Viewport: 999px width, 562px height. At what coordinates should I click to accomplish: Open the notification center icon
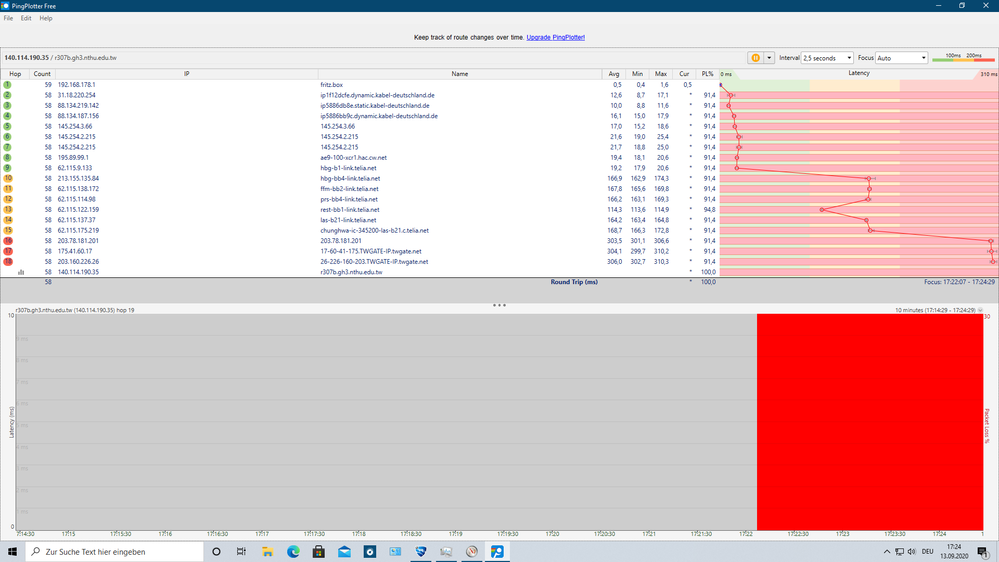click(983, 552)
